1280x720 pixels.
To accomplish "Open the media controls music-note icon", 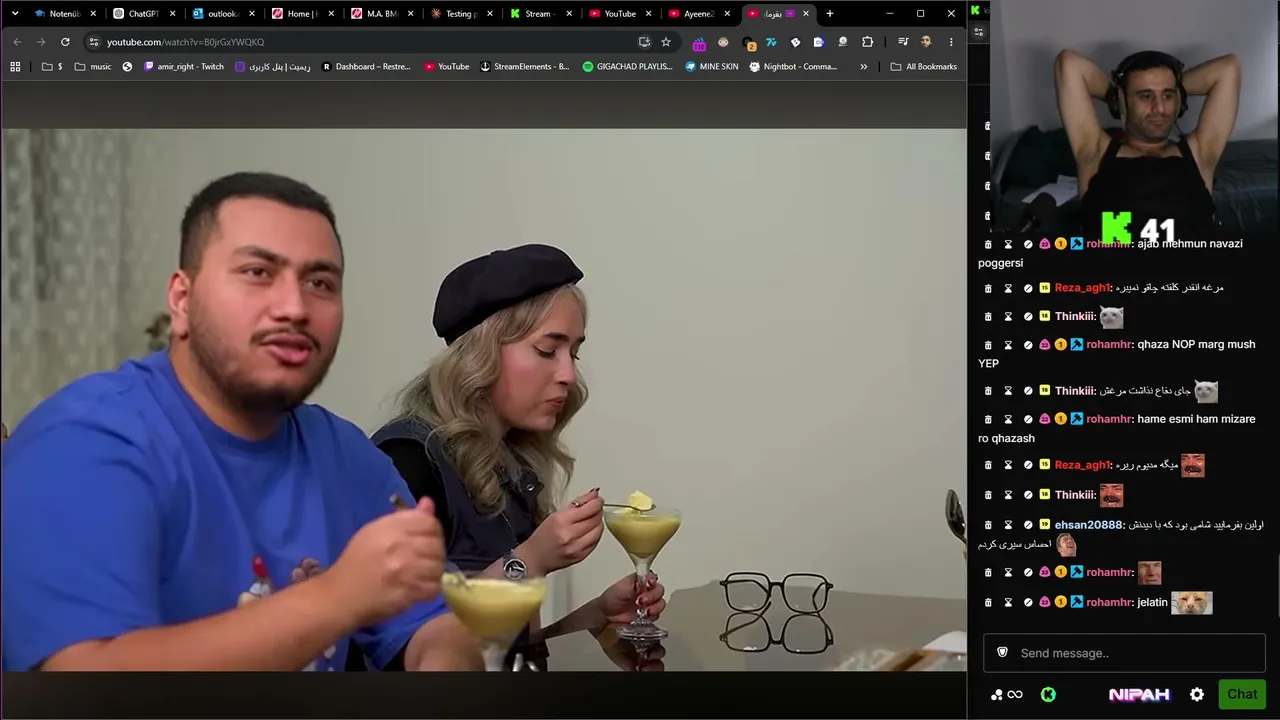I will pyautogui.click(x=903, y=42).
